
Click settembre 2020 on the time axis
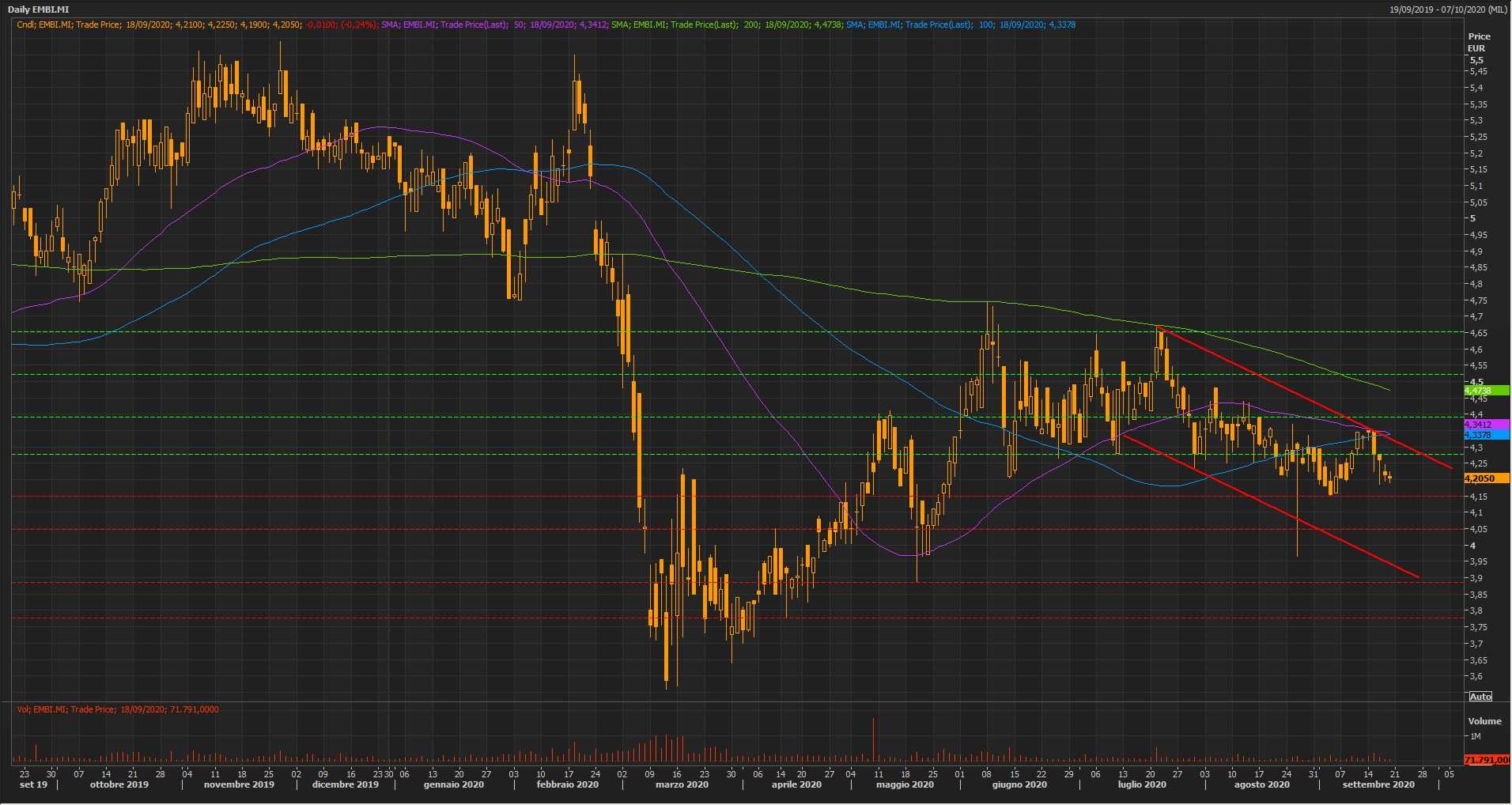[1378, 784]
